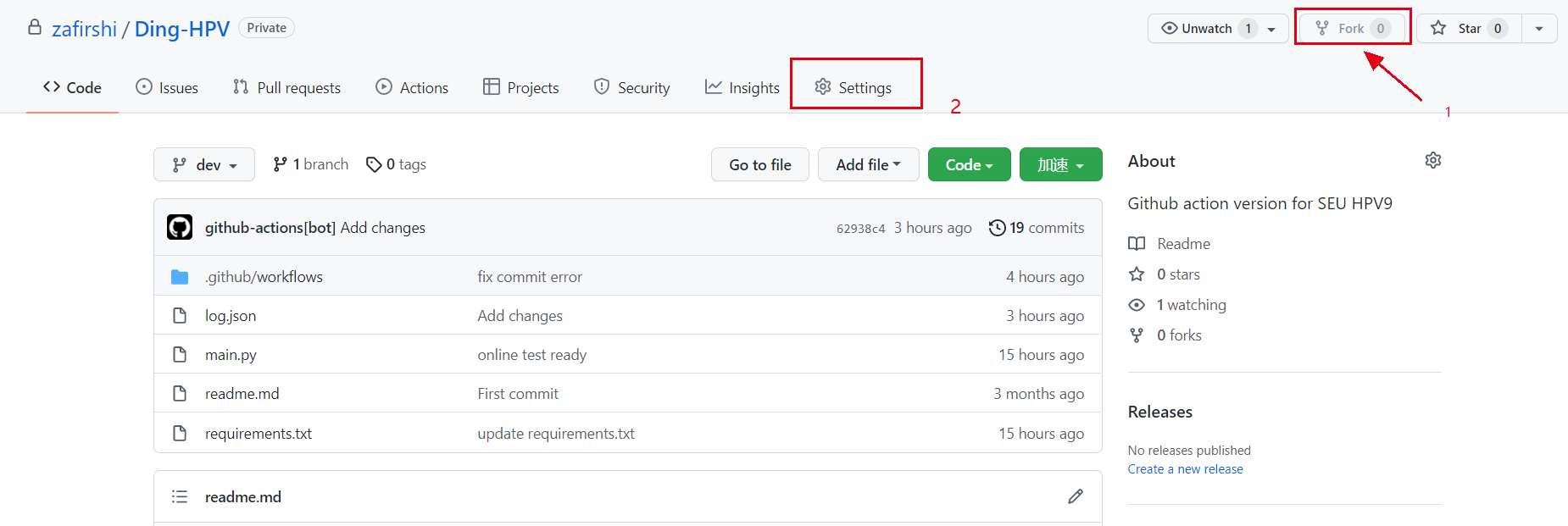Screen dimensions: 1568x526
Task: View the 1 watching link
Action: [x=1177, y=305]
